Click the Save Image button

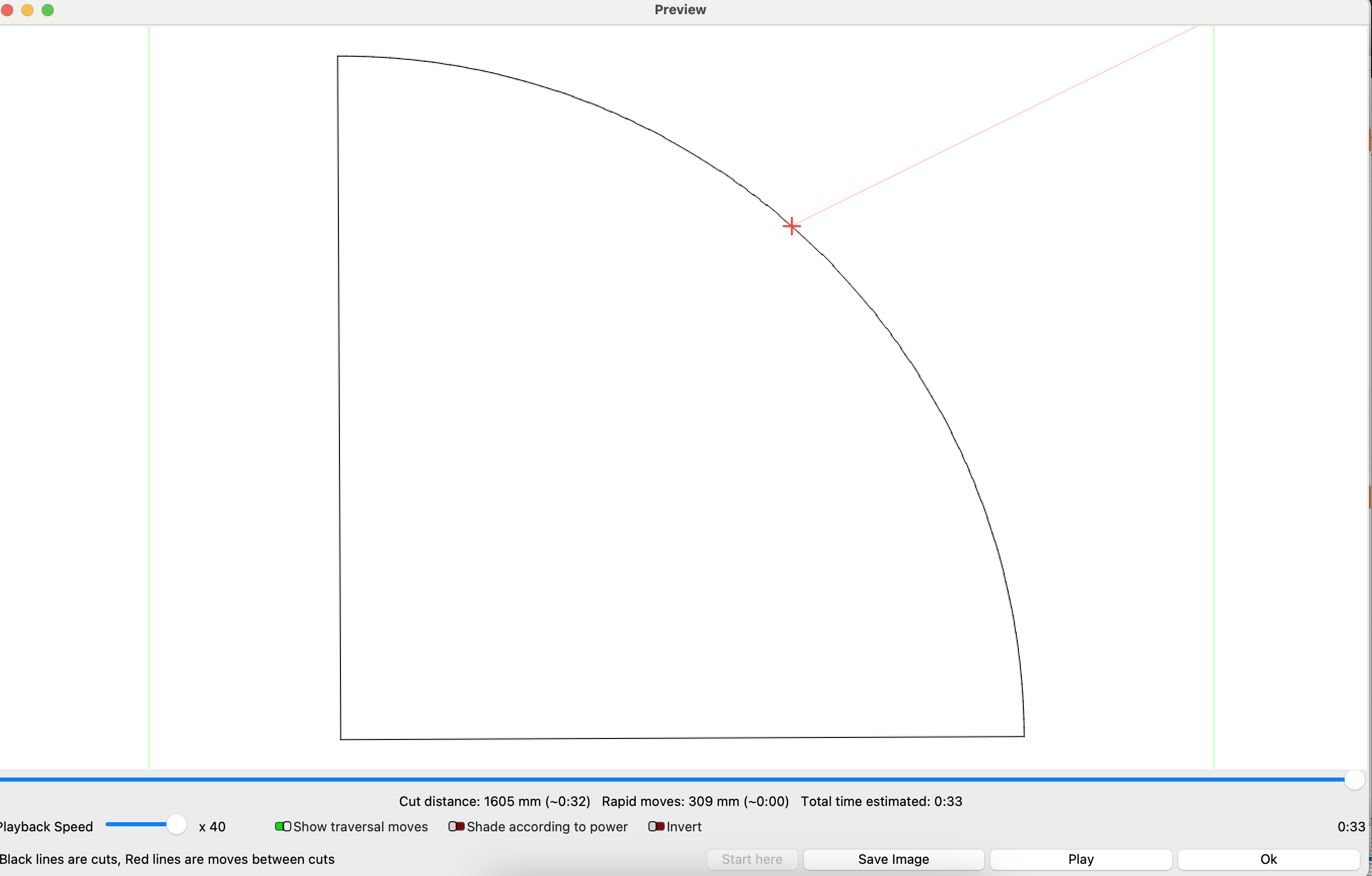click(x=894, y=859)
